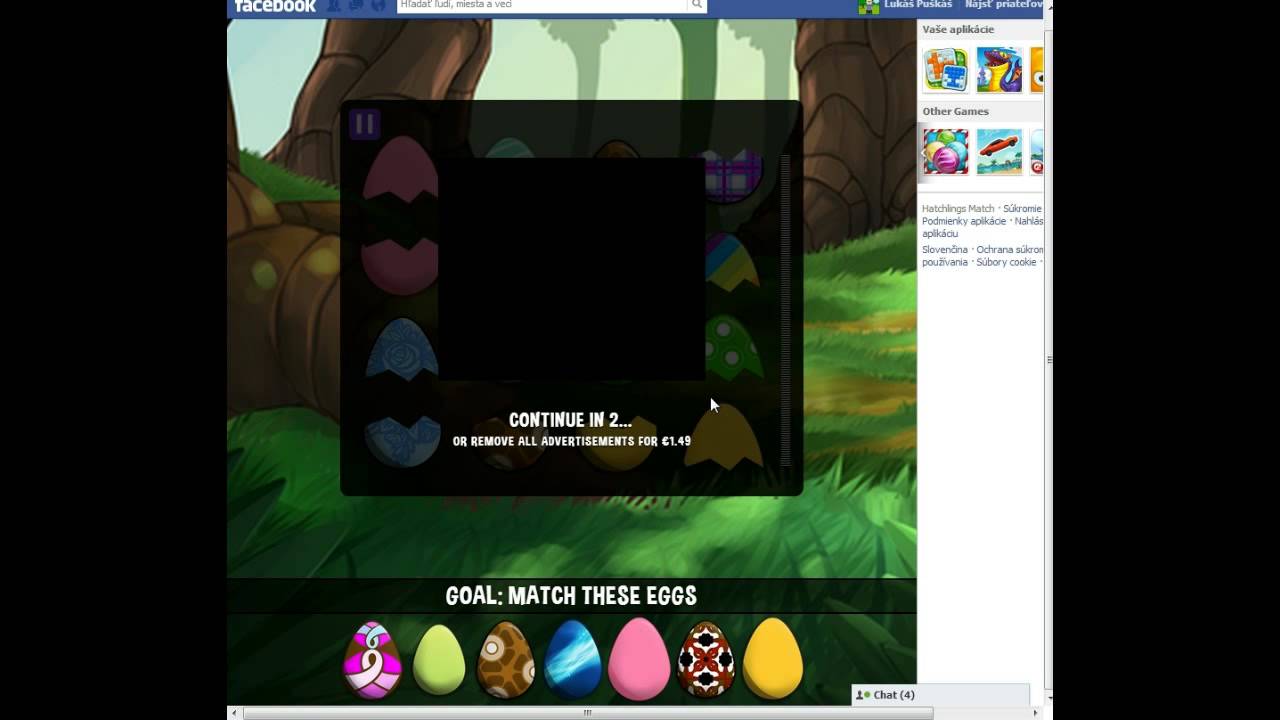The width and height of the screenshot is (1280, 720).
Task: Select the yellow goal egg
Action: click(773, 658)
